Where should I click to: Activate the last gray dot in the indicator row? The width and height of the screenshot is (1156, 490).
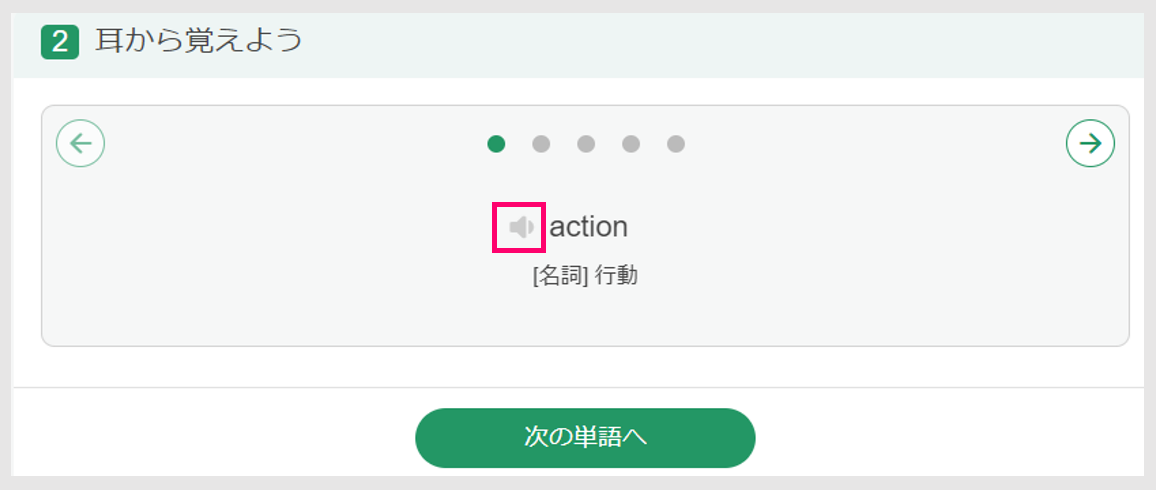coord(676,144)
